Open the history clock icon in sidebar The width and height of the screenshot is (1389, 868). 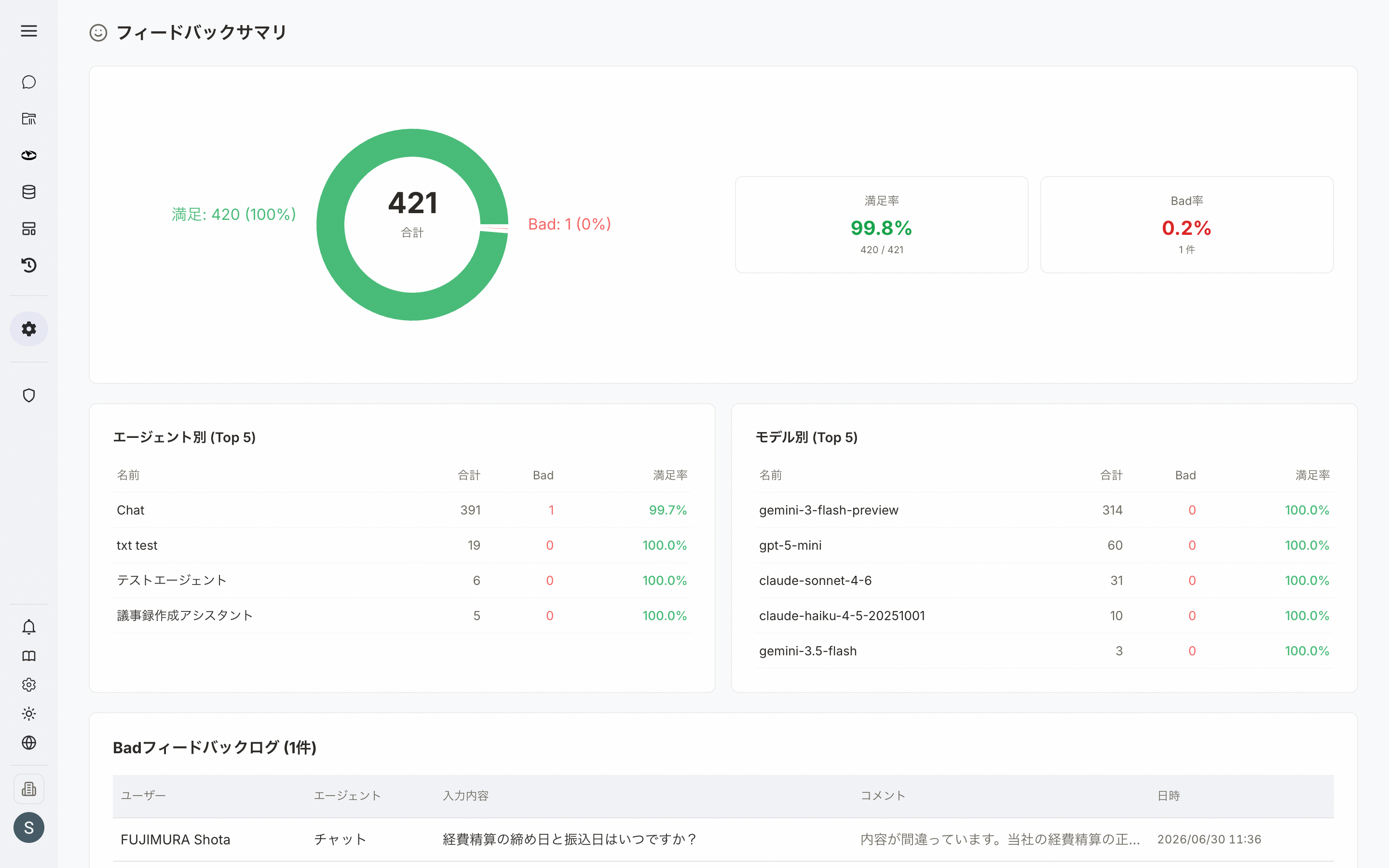29,265
